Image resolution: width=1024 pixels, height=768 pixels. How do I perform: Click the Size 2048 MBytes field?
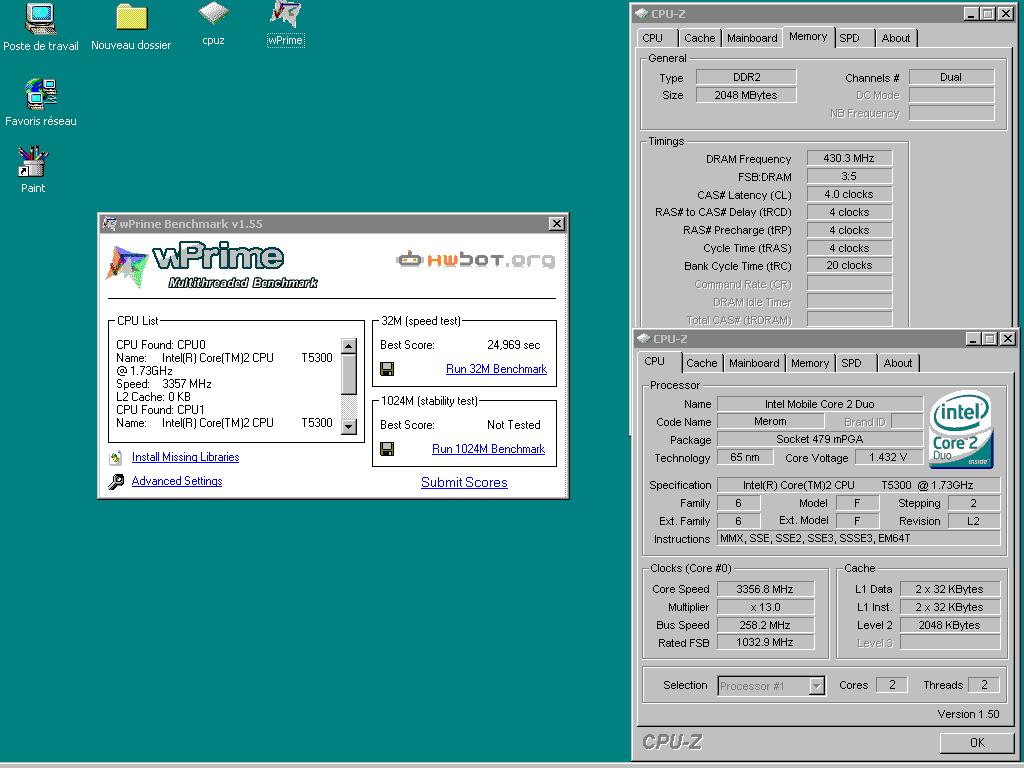click(746, 95)
